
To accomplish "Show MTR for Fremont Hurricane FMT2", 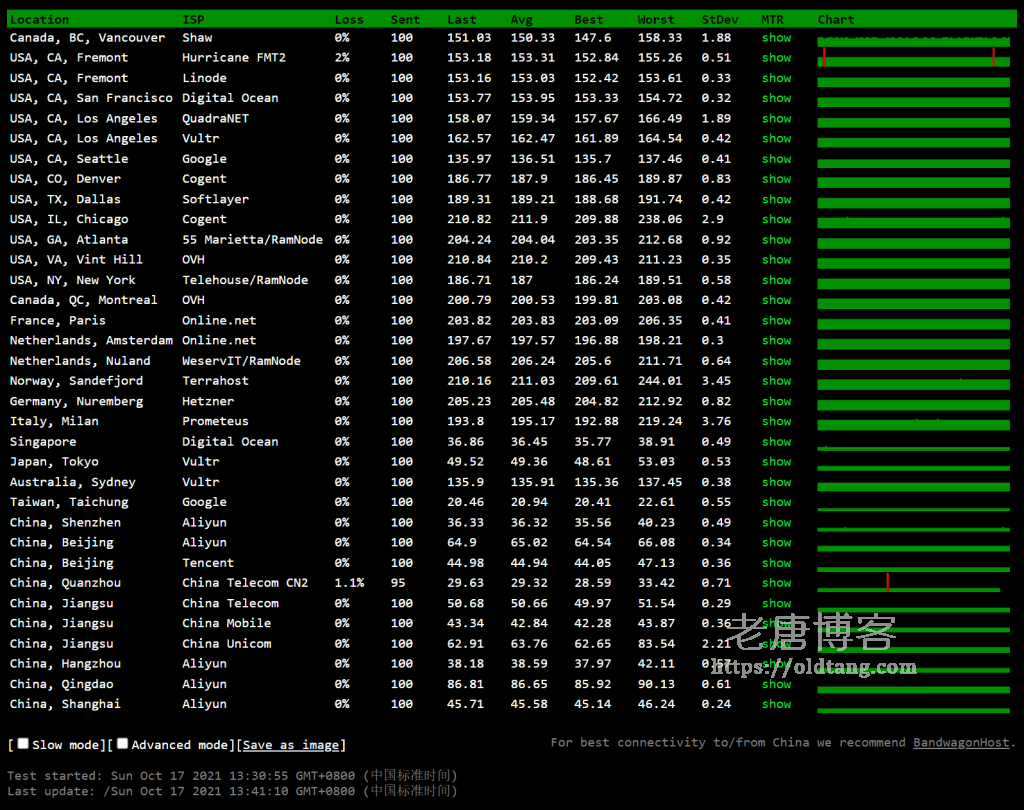I will 776,57.
